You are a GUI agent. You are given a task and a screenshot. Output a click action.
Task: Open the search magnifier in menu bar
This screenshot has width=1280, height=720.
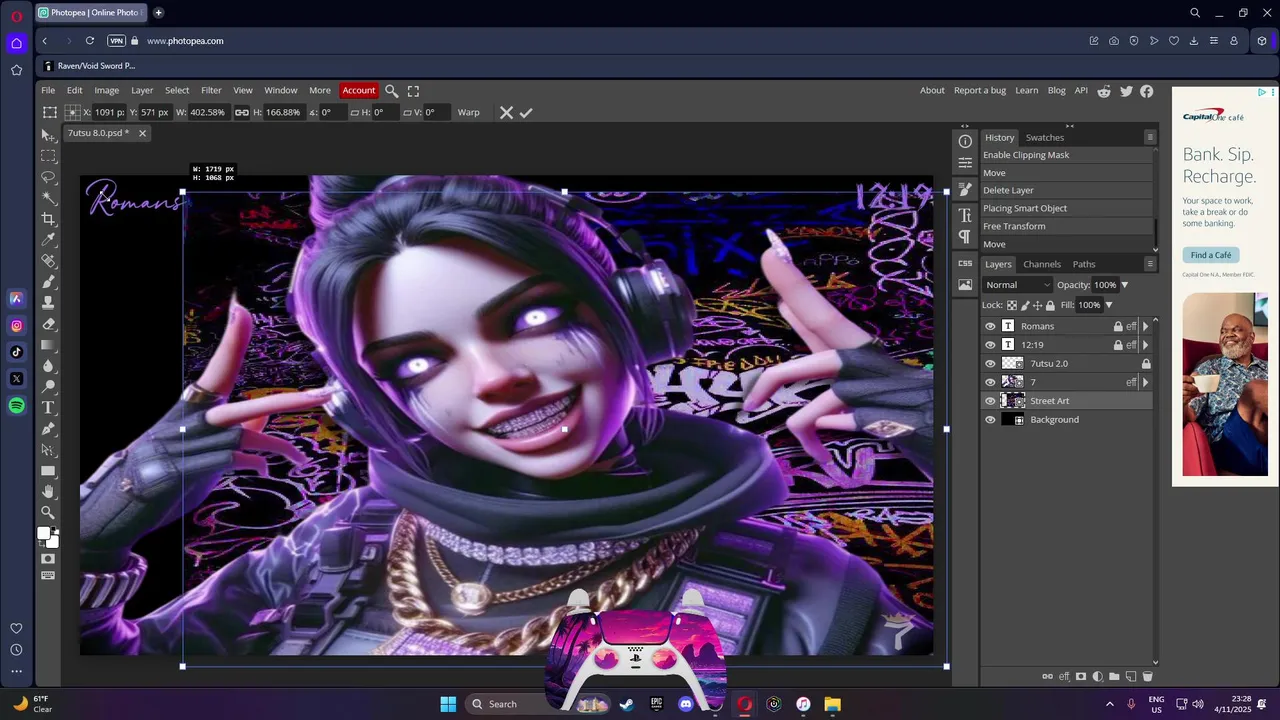(392, 91)
